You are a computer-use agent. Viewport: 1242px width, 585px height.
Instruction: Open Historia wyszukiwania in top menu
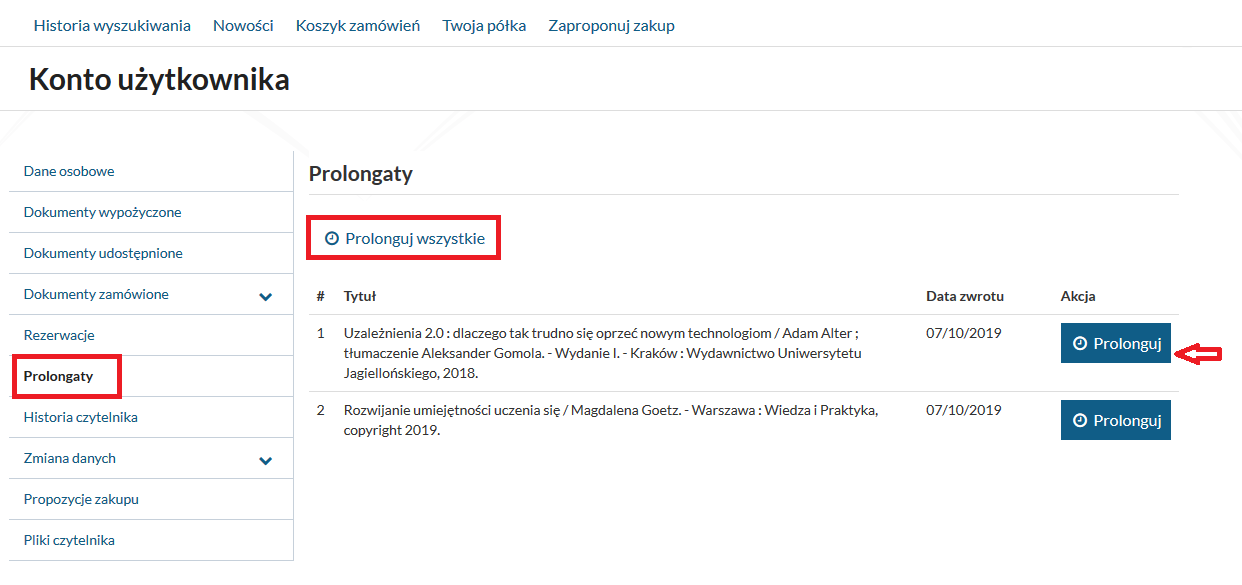[112, 26]
